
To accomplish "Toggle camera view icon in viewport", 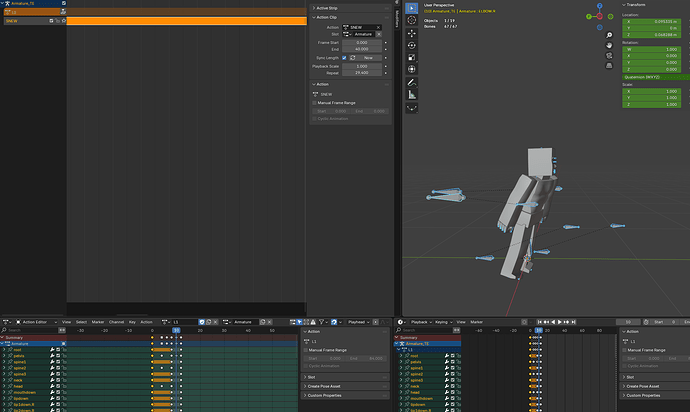I will click(x=609, y=55).
